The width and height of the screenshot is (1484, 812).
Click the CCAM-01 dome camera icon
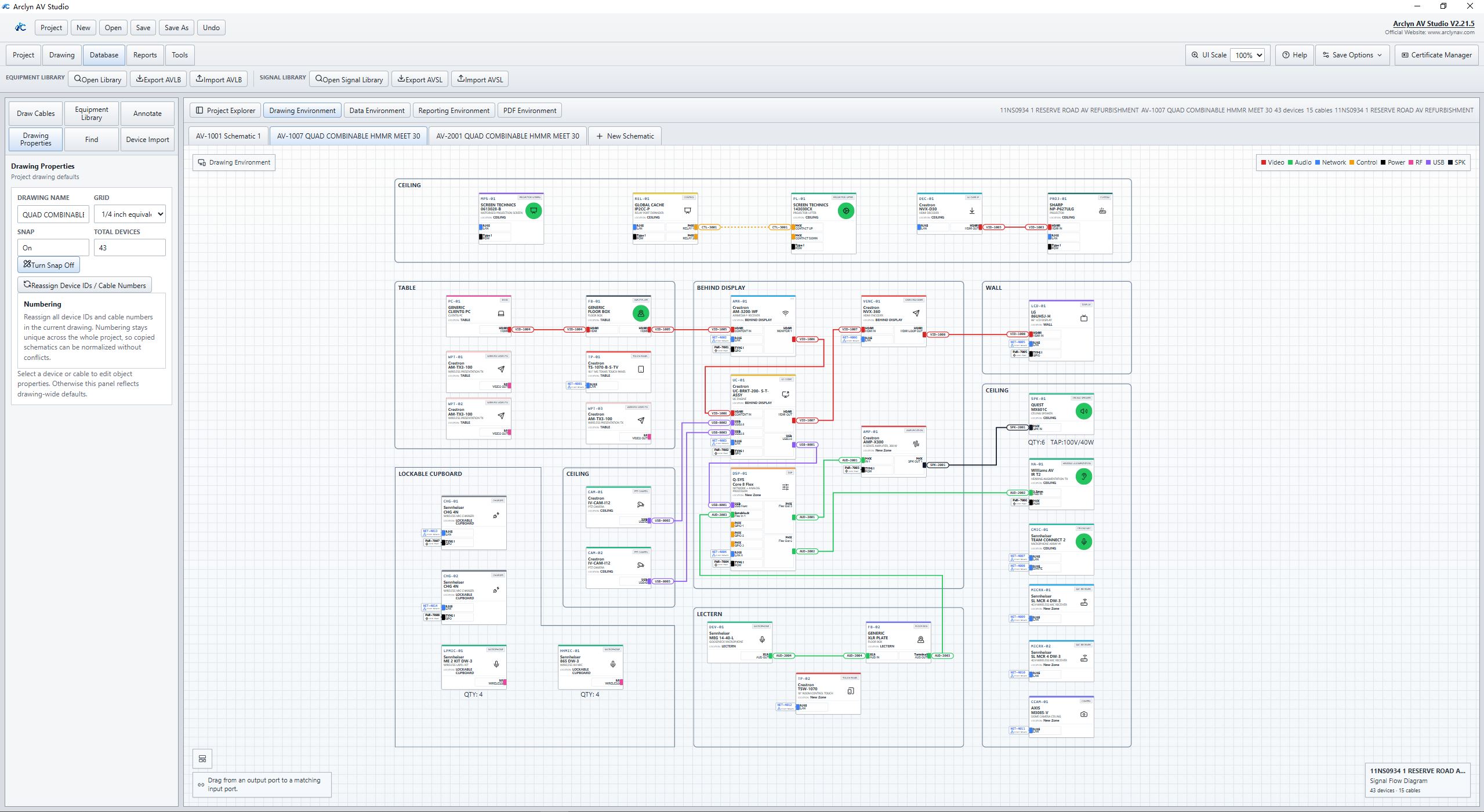[x=1084, y=714]
